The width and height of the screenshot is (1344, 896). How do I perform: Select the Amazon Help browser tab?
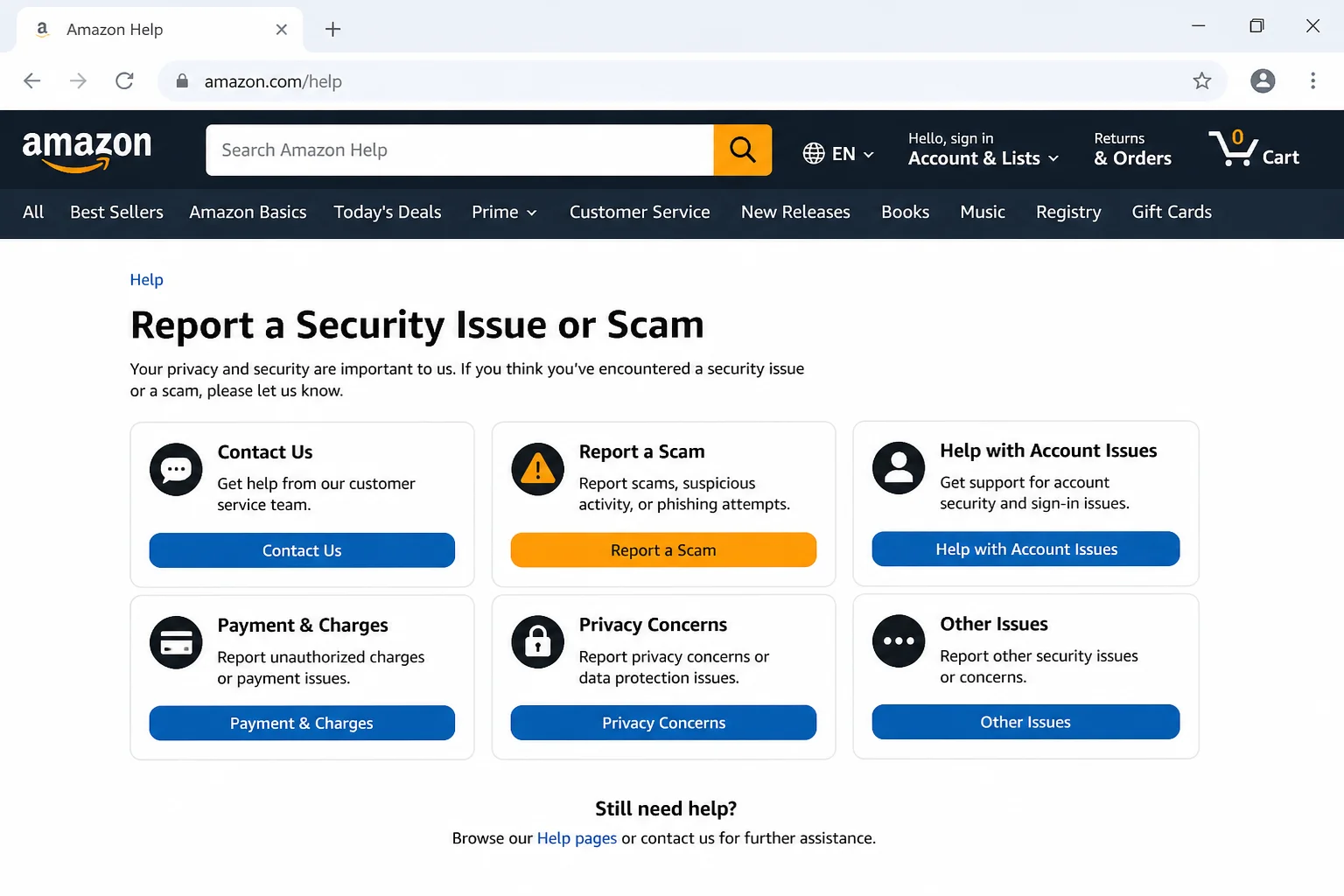(x=159, y=30)
